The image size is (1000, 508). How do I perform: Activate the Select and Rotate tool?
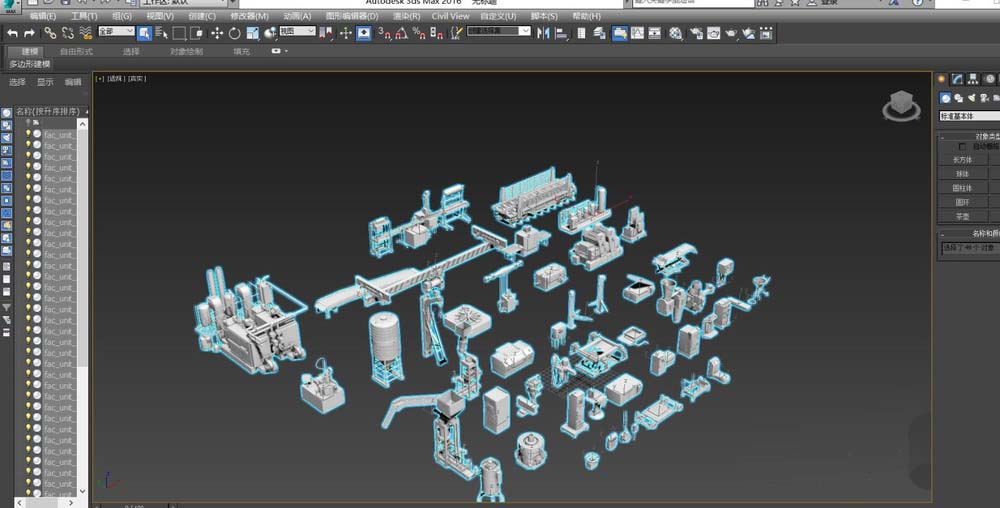coord(234,33)
